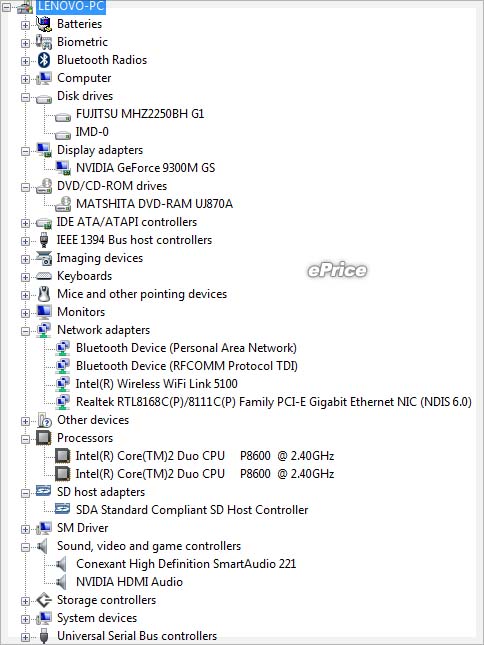Select Bluetooth Device (Personal Area Network)
The height and width of the screenshot is (645, 484).
[x=186, y=348]
